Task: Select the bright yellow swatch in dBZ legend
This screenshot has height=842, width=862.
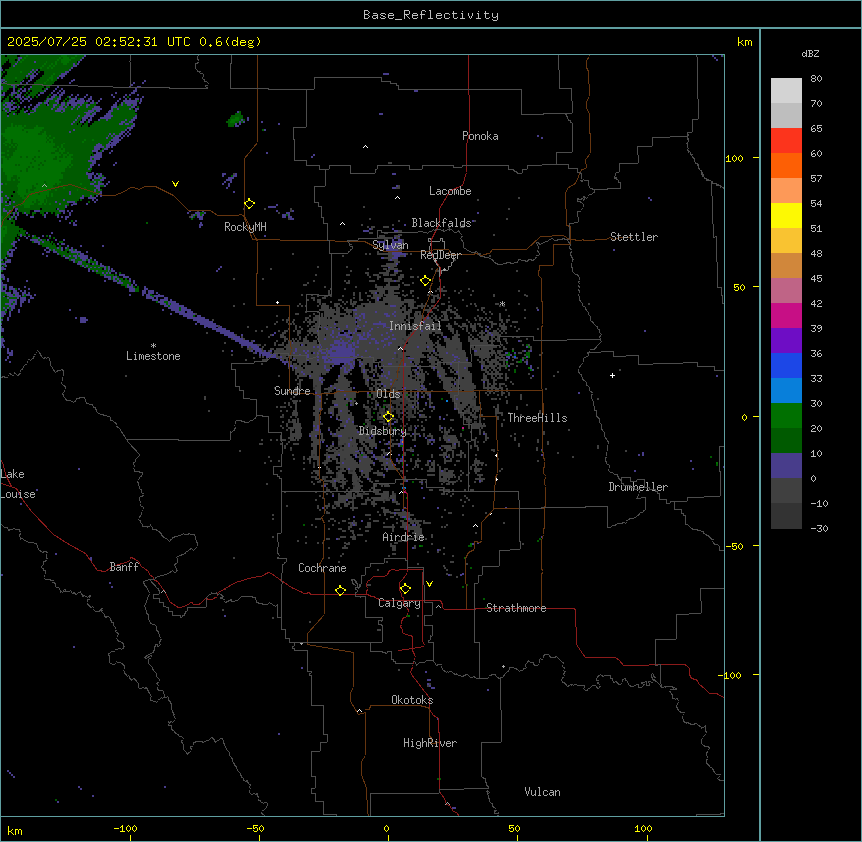Action: coord(786,215)
